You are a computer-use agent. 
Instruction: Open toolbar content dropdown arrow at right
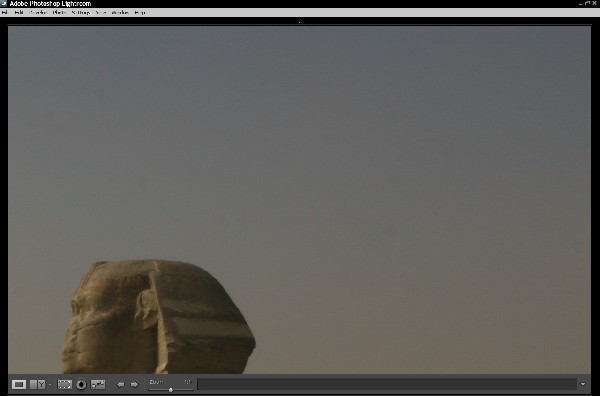(583, 384)
